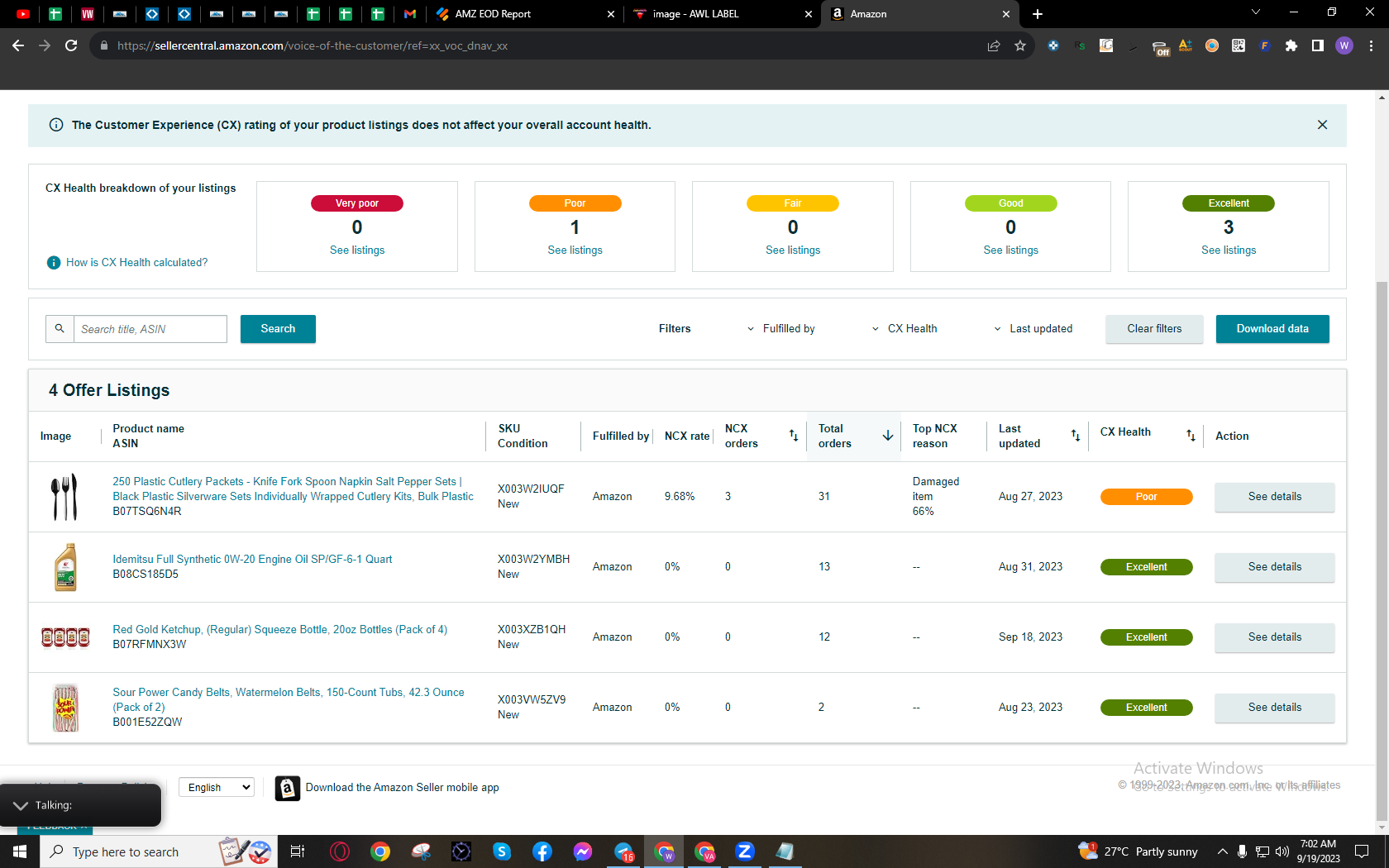Click the teal Search button
1389x868 pixels.
(278, 329)
